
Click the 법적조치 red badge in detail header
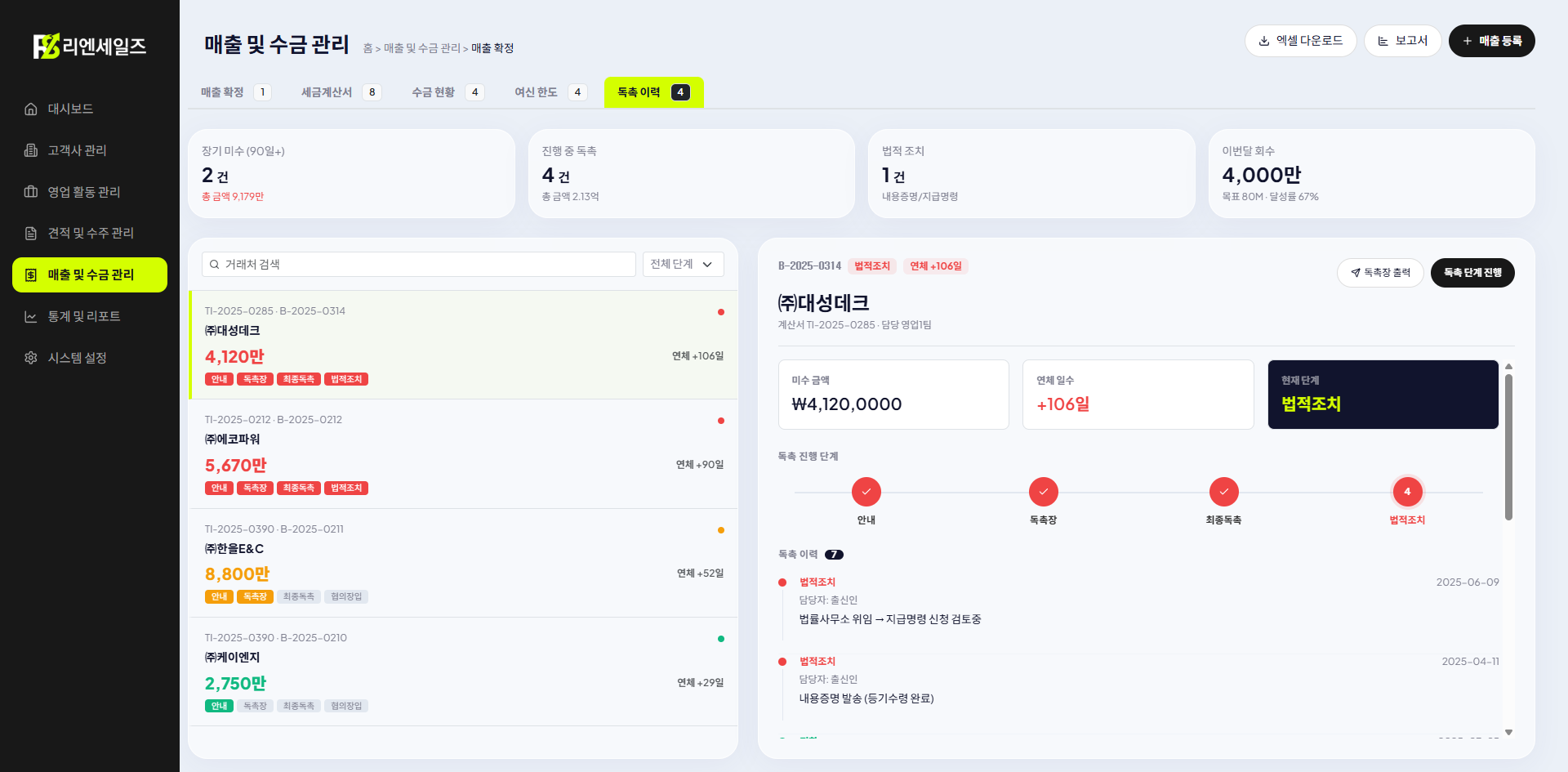(x=872, y=266)
